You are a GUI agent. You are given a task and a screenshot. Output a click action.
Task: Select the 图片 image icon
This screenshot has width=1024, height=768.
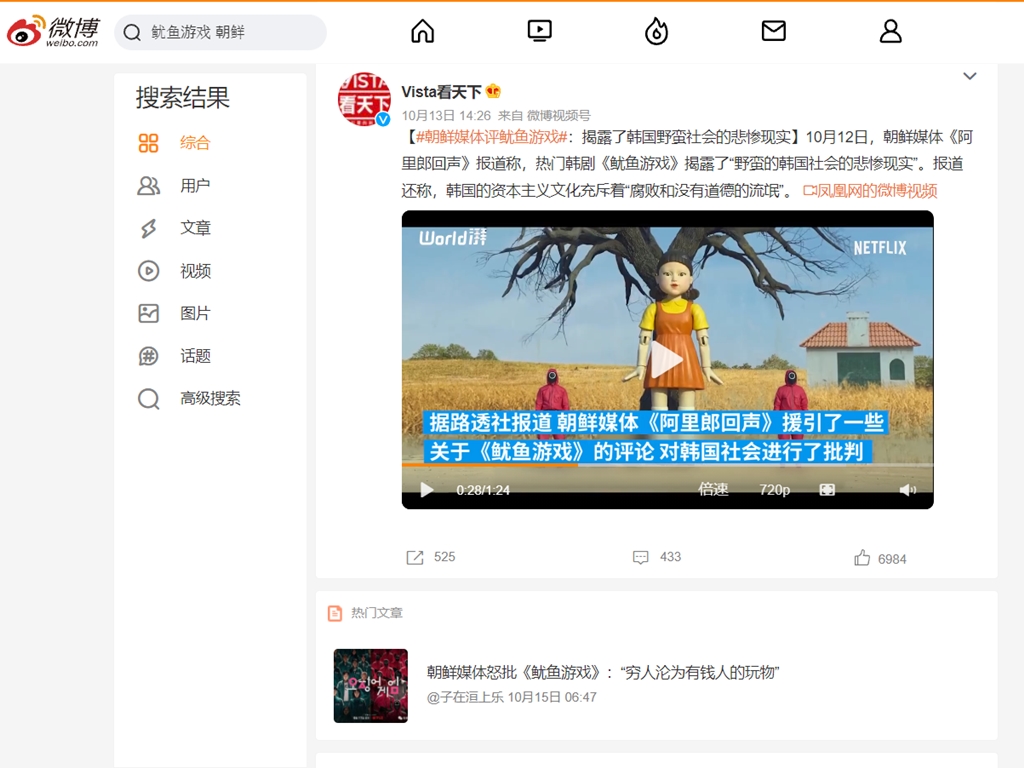[148, 313]
